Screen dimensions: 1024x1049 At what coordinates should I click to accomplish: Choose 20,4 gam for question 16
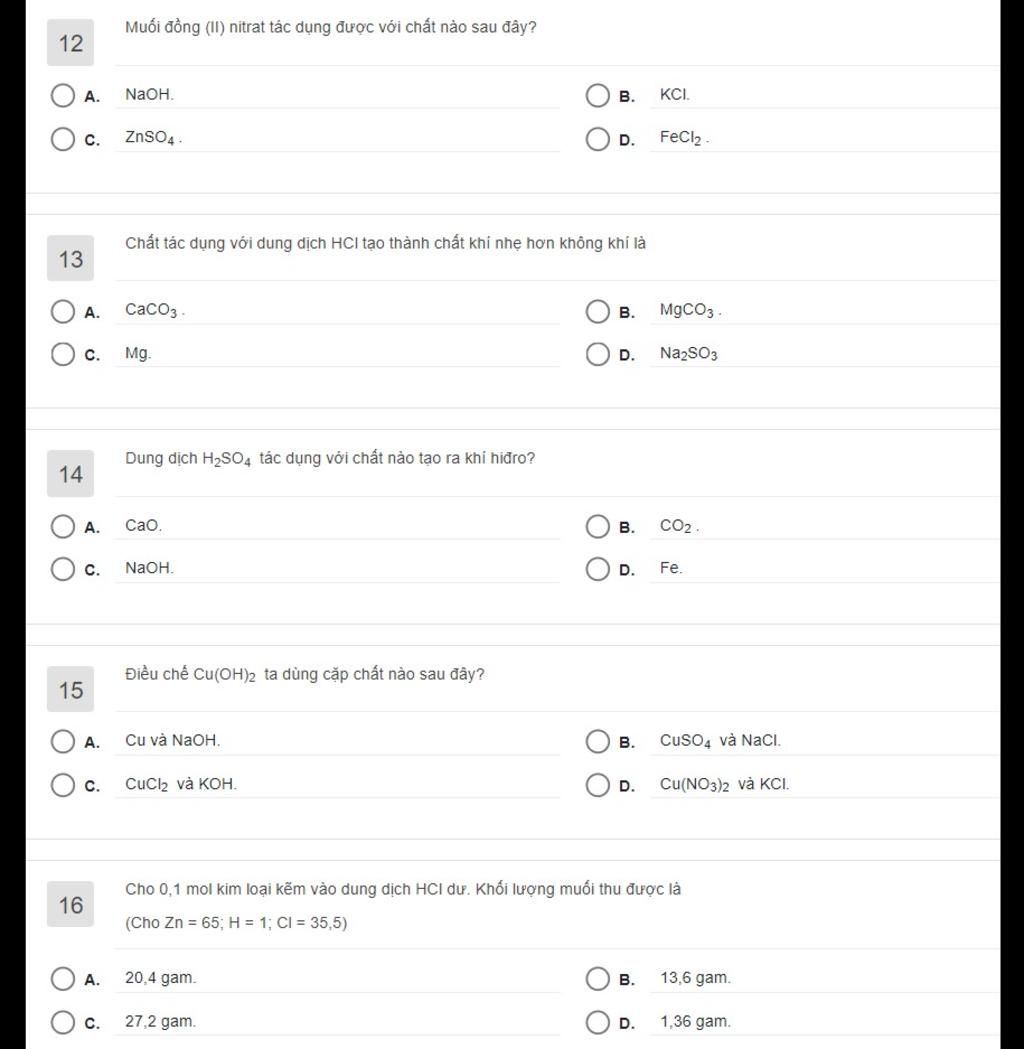[x=63, y=979]
